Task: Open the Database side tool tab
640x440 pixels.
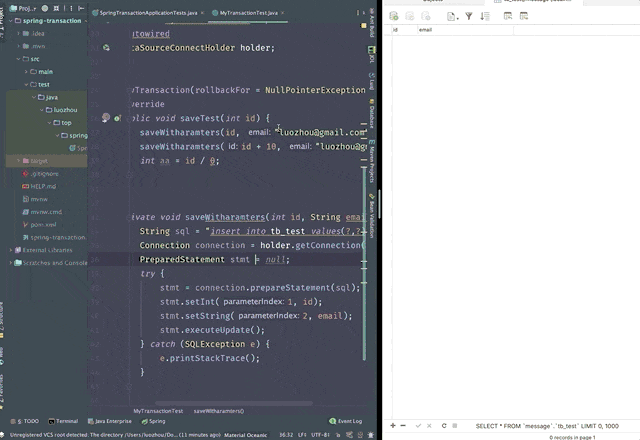Action: pos(372,113)
